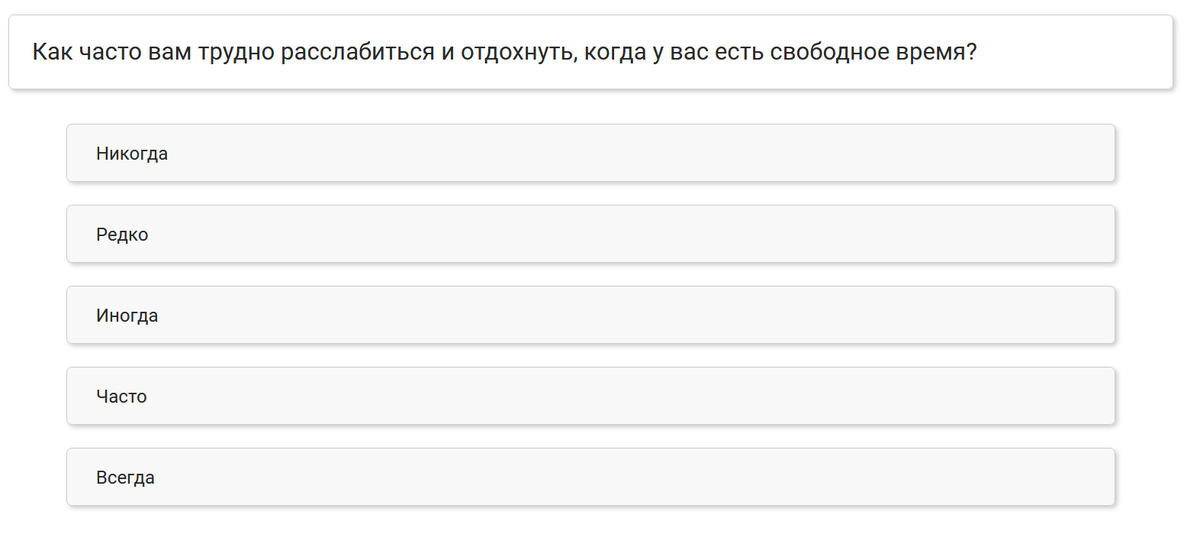
Task: Click the "Иногда" text label
Action: coord(127,316)
